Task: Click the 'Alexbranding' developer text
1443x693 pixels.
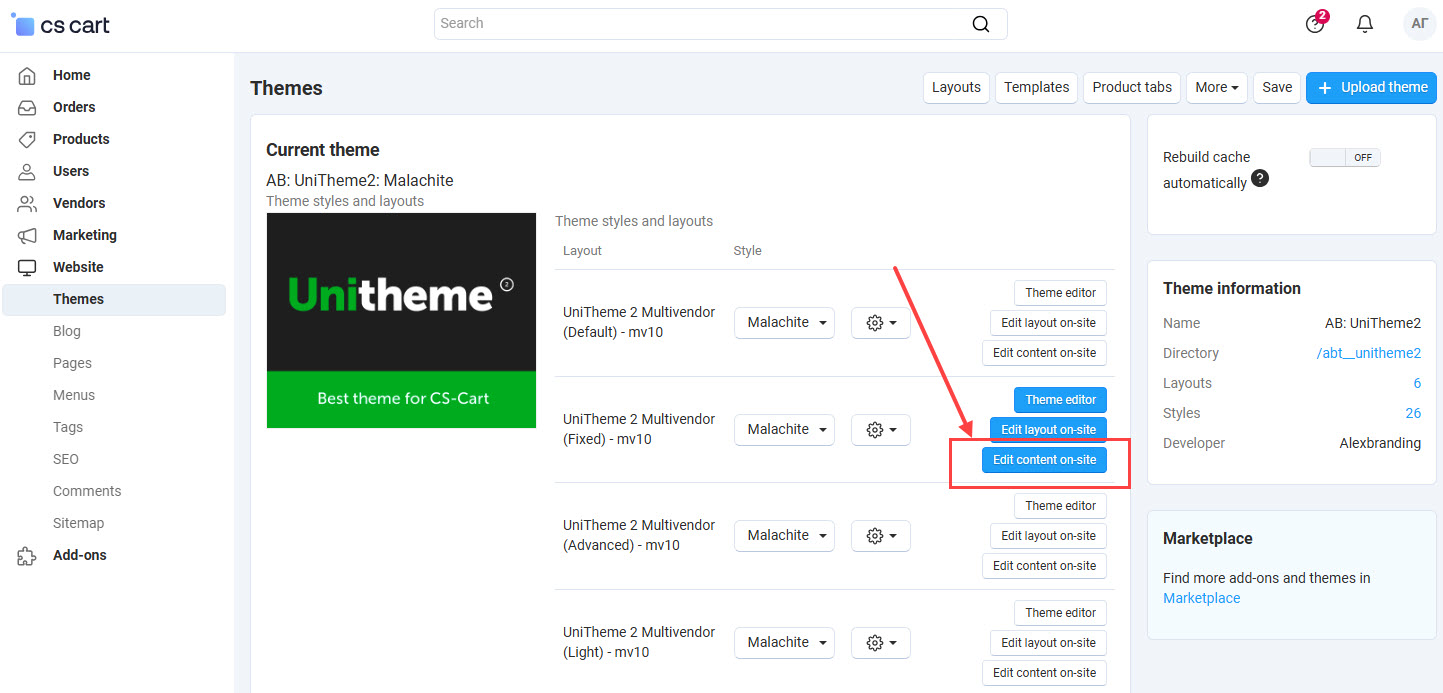Action: 1380,443
